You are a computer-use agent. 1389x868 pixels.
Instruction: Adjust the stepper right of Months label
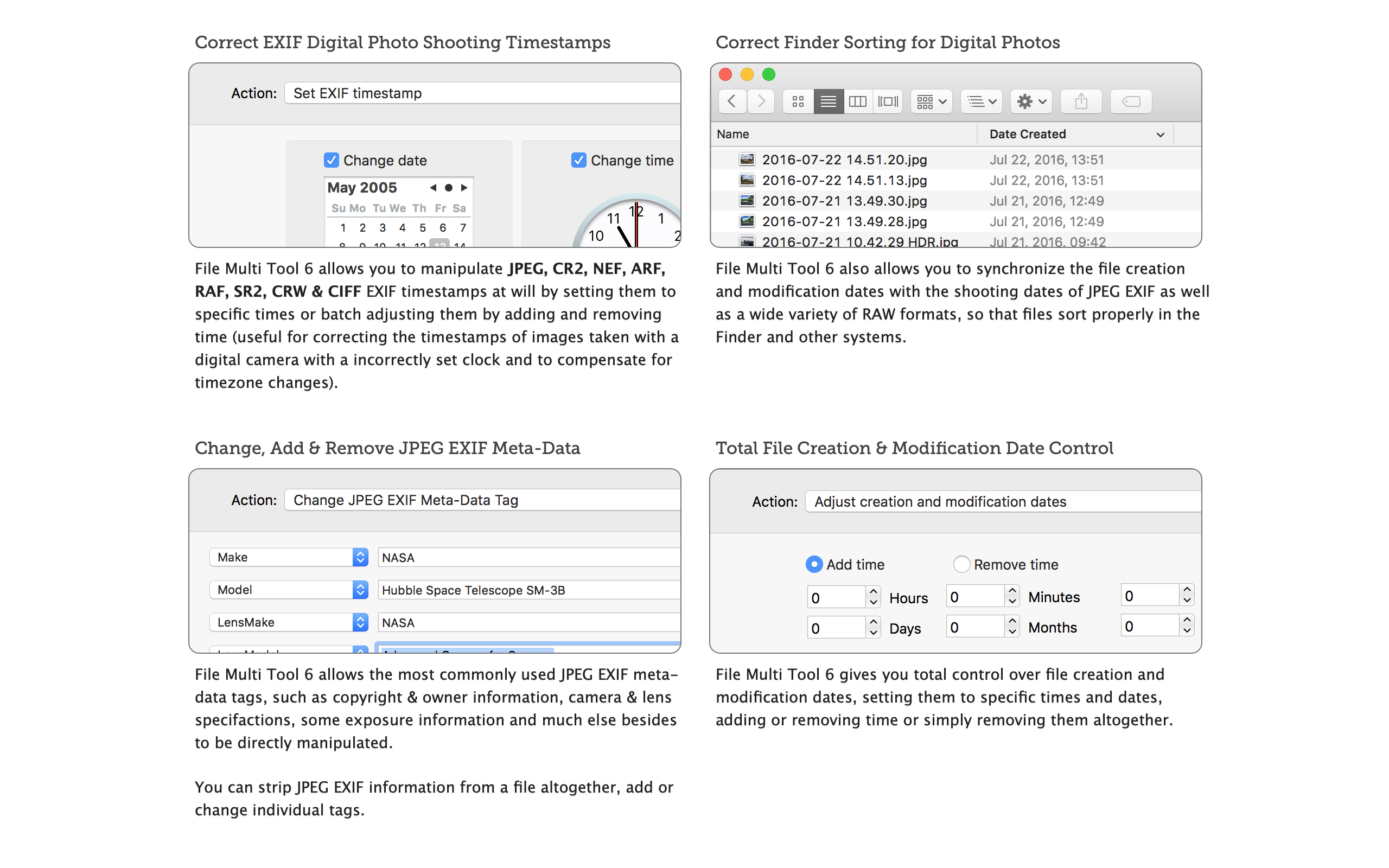coord(1187,626)
